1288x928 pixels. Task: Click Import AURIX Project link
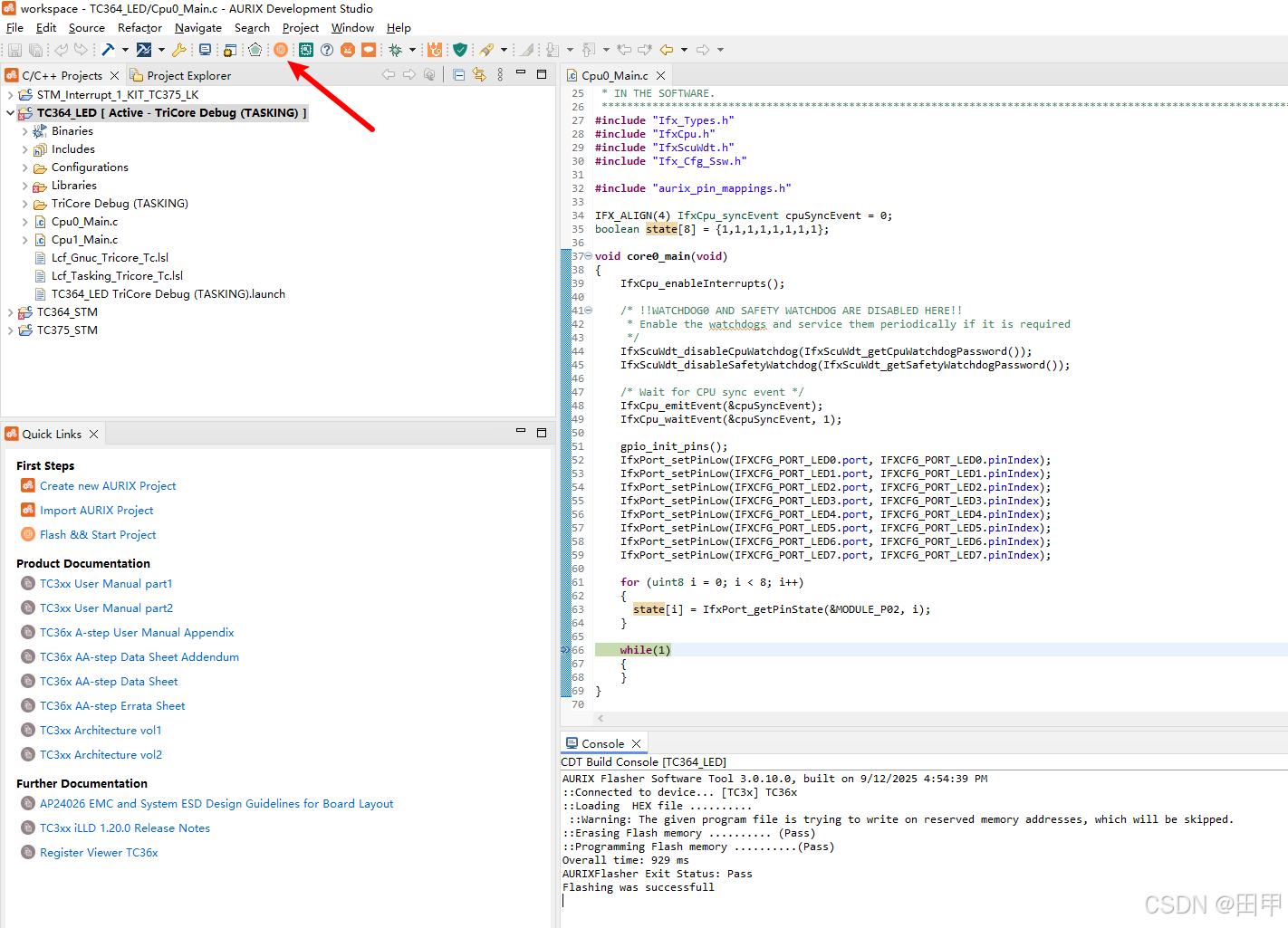pyautogui.click(x=97, y=511)
